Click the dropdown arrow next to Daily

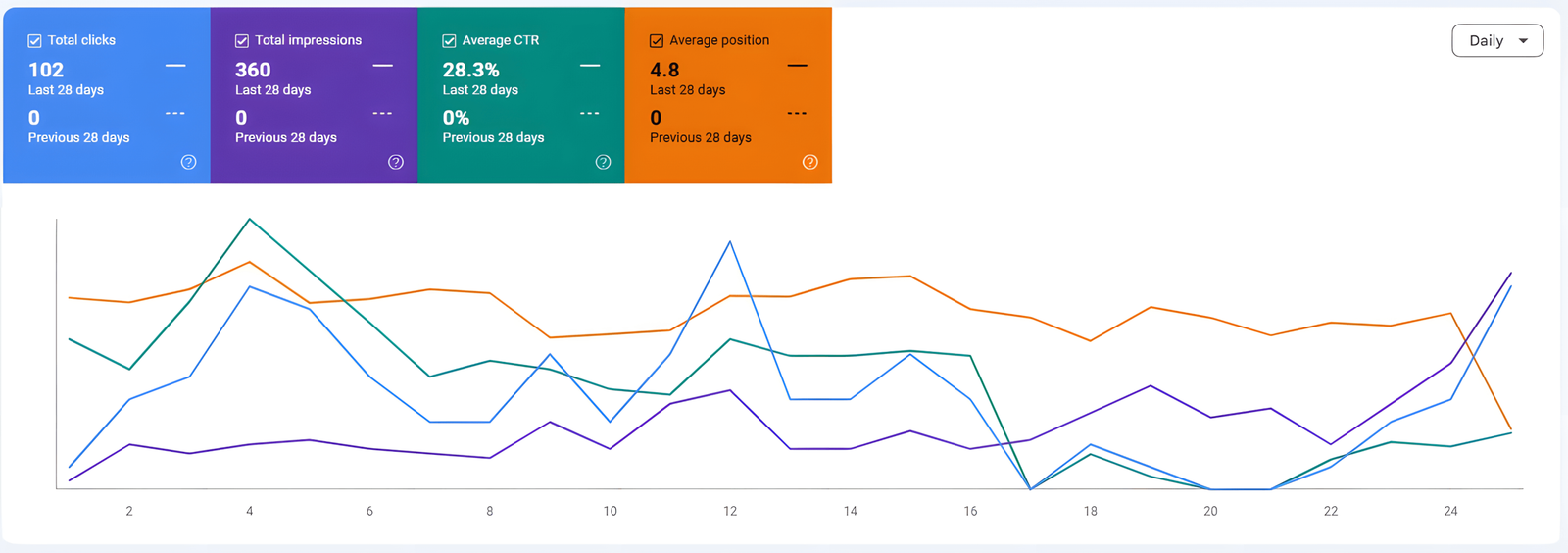(x=1523, y=41)
